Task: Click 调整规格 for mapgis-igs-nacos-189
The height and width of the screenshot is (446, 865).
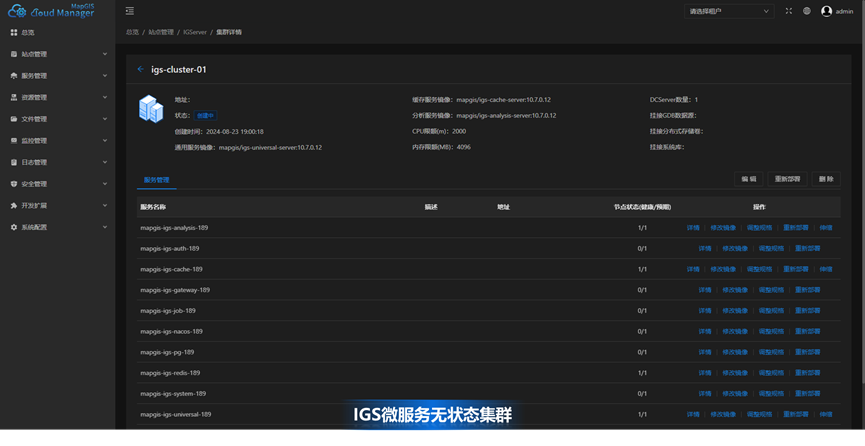Action: click(771, 331)
